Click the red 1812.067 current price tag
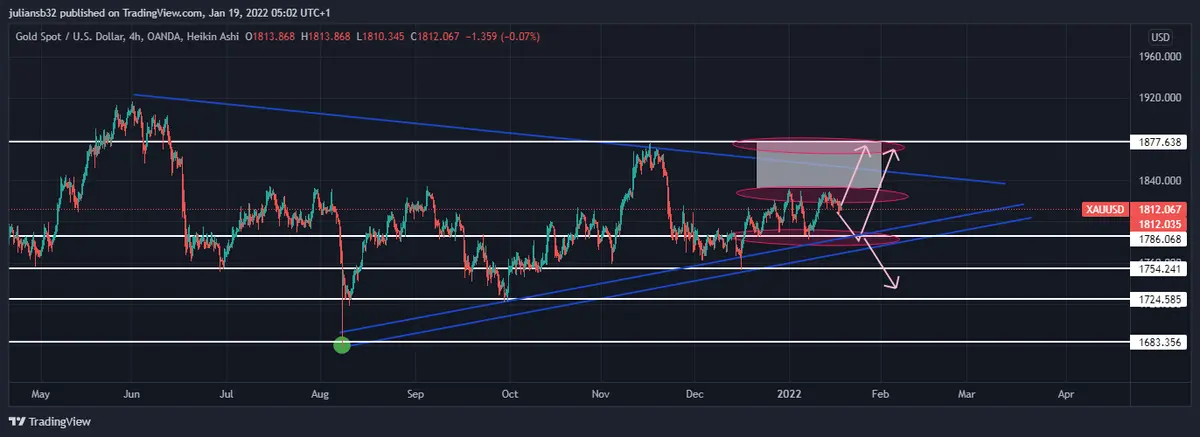 (x=1159, y=207)
